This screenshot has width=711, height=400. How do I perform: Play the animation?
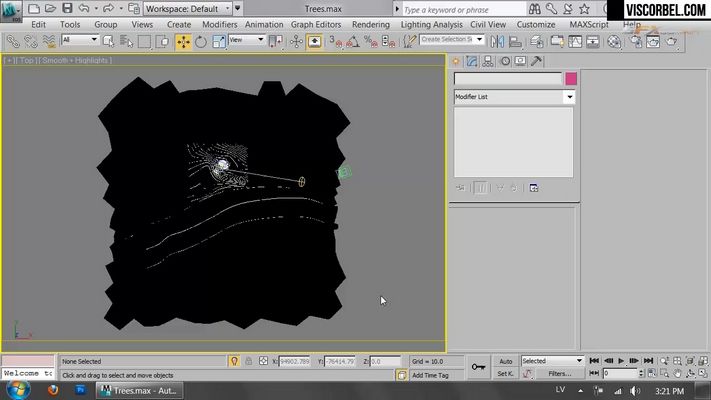(621, 361)
